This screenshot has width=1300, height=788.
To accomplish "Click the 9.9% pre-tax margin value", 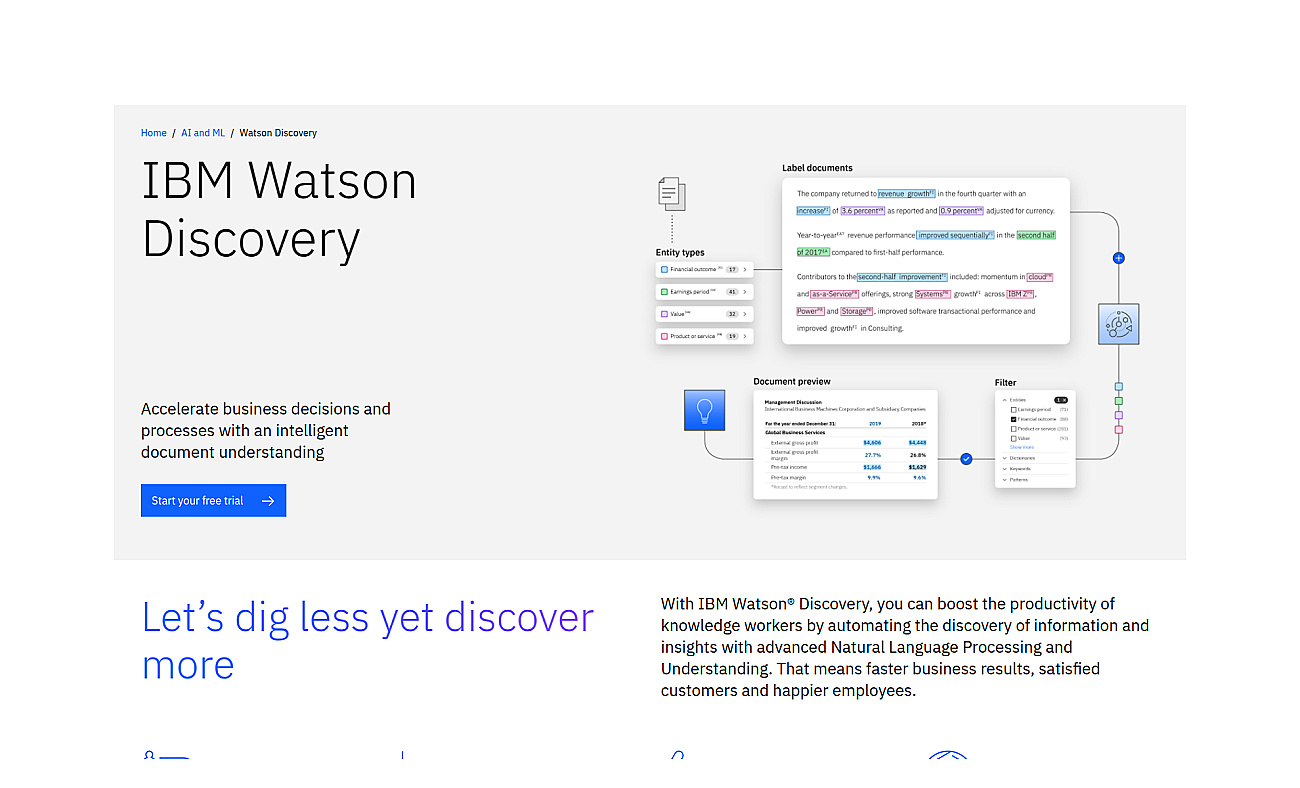I will (x=874, y=478).
